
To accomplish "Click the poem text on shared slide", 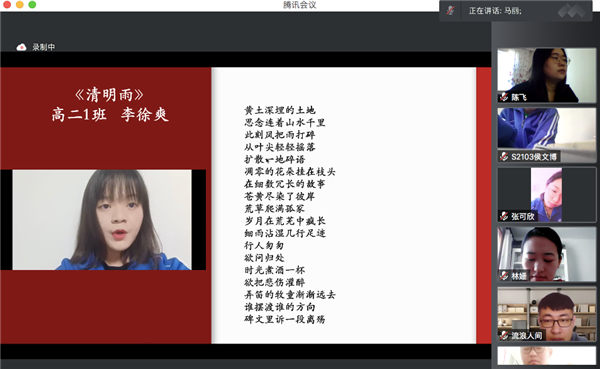I will pyautogui.click(x=290, y=215).
